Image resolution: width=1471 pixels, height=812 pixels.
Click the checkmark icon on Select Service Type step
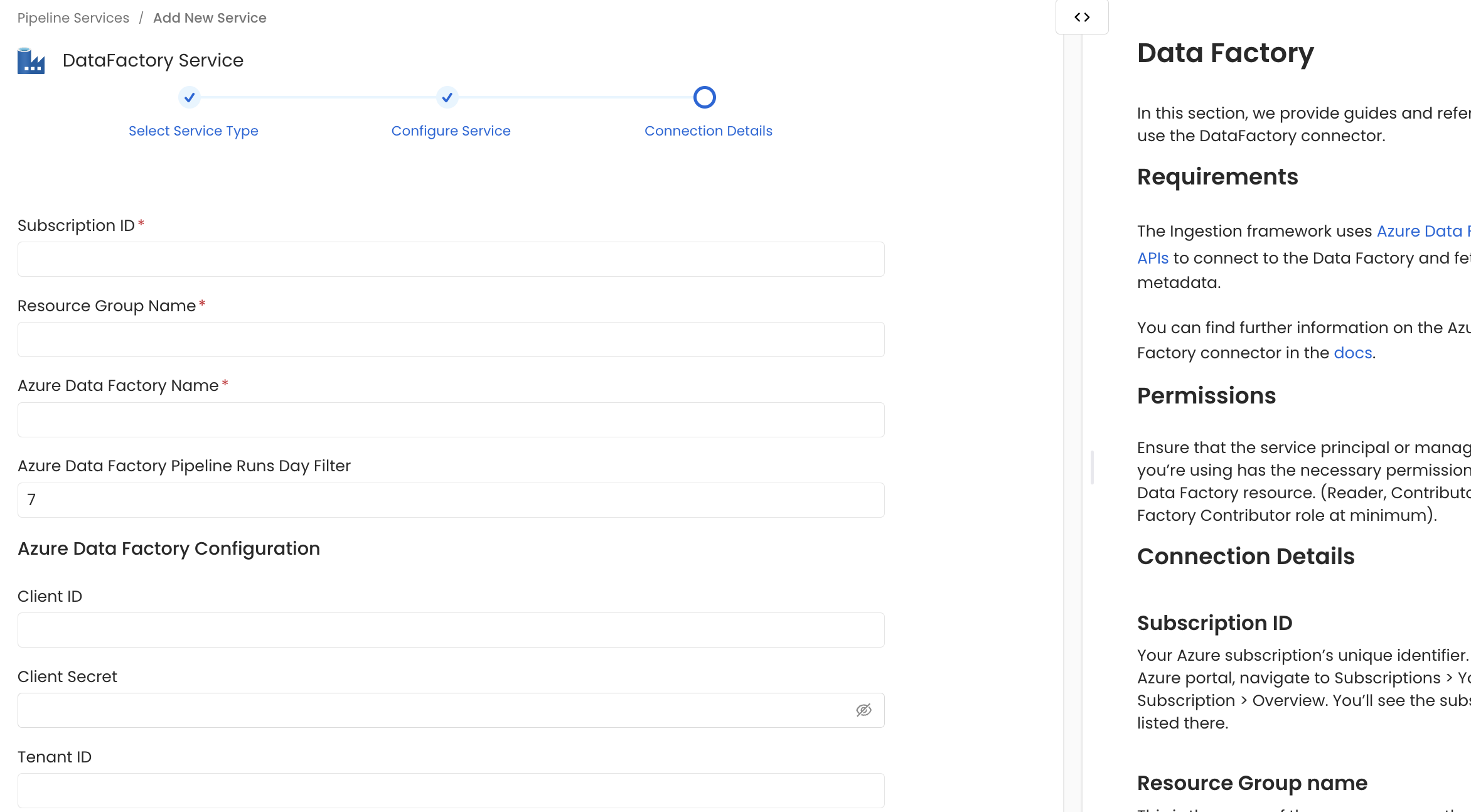tap(190, 98)
